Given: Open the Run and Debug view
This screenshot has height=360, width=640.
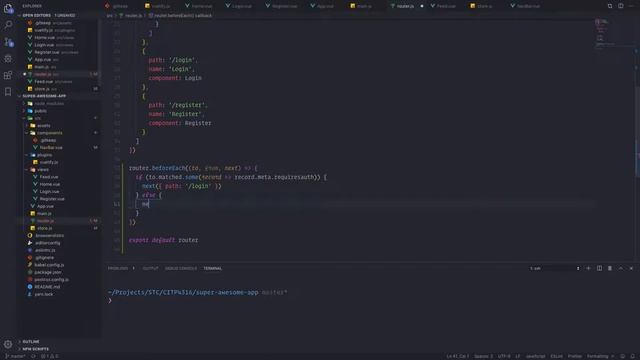Looking at the screenshot, I should tap(8, 59).
